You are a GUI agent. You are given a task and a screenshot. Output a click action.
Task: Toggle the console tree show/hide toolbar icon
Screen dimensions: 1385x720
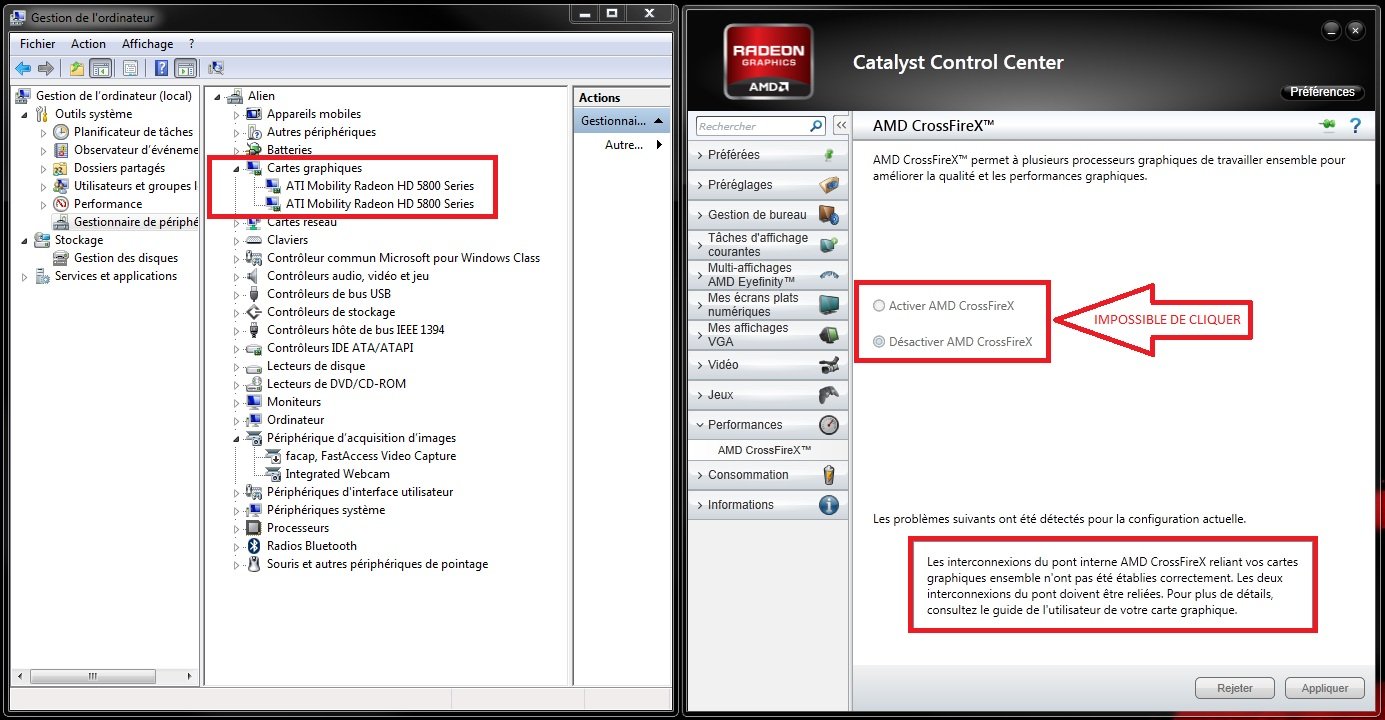[100, 68]
